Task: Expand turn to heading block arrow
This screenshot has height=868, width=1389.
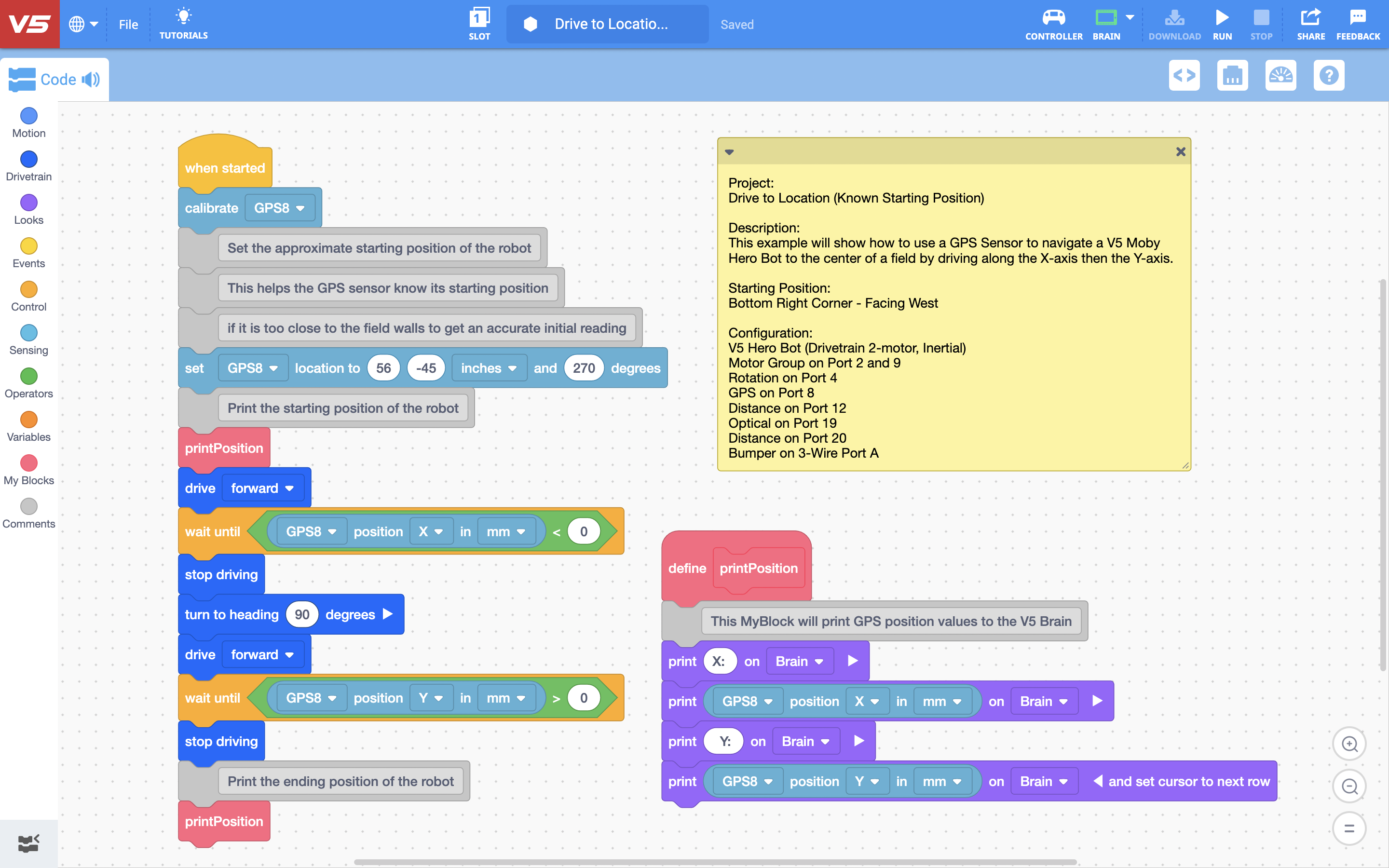Action: pos(388,614)
